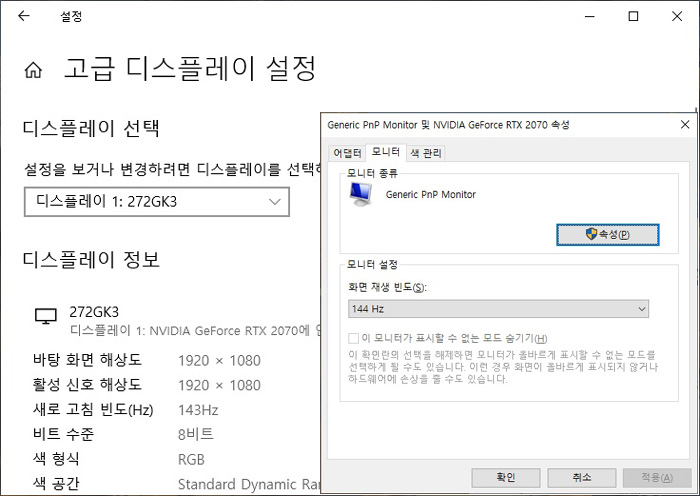
Task: Click the 색 공간 label
Action: click(x=56, y=483)
